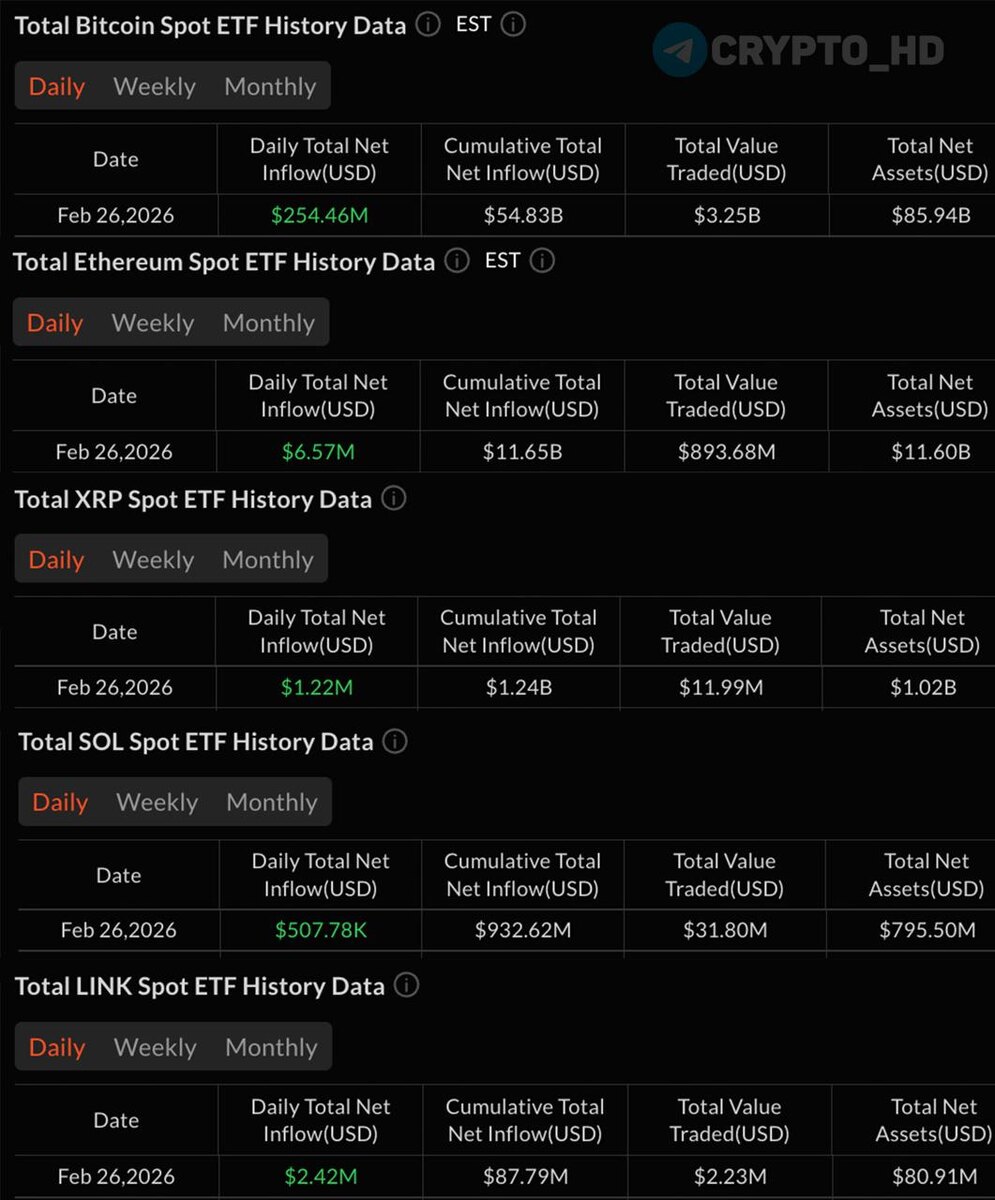Show Weekly view for XRP ETF

[x=153, y=560]
